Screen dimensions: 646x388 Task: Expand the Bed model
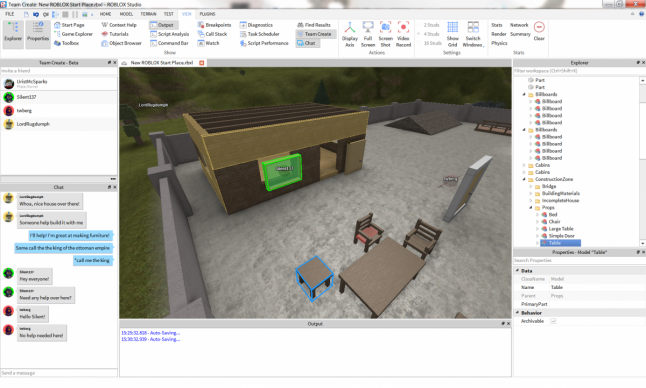click(x=537, y=215)
